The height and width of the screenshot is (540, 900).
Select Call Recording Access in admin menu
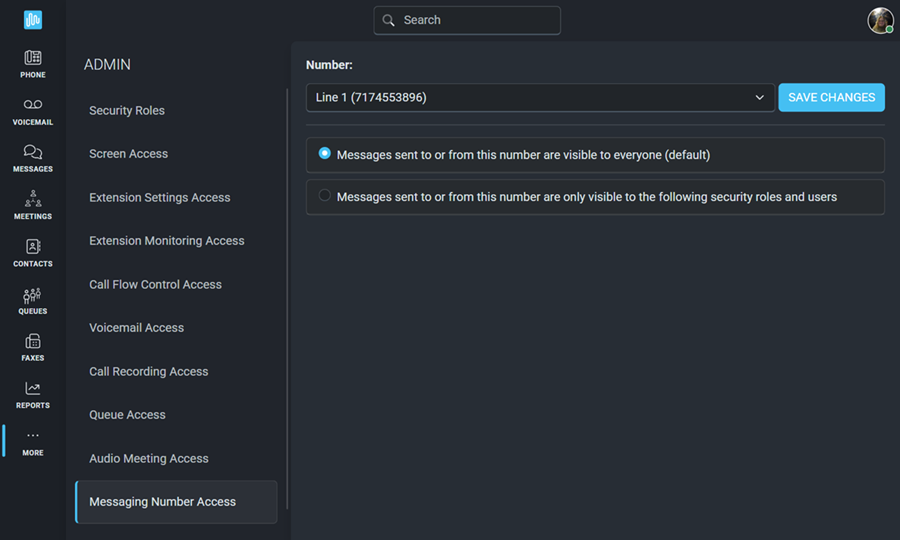[x=149, y=371]
